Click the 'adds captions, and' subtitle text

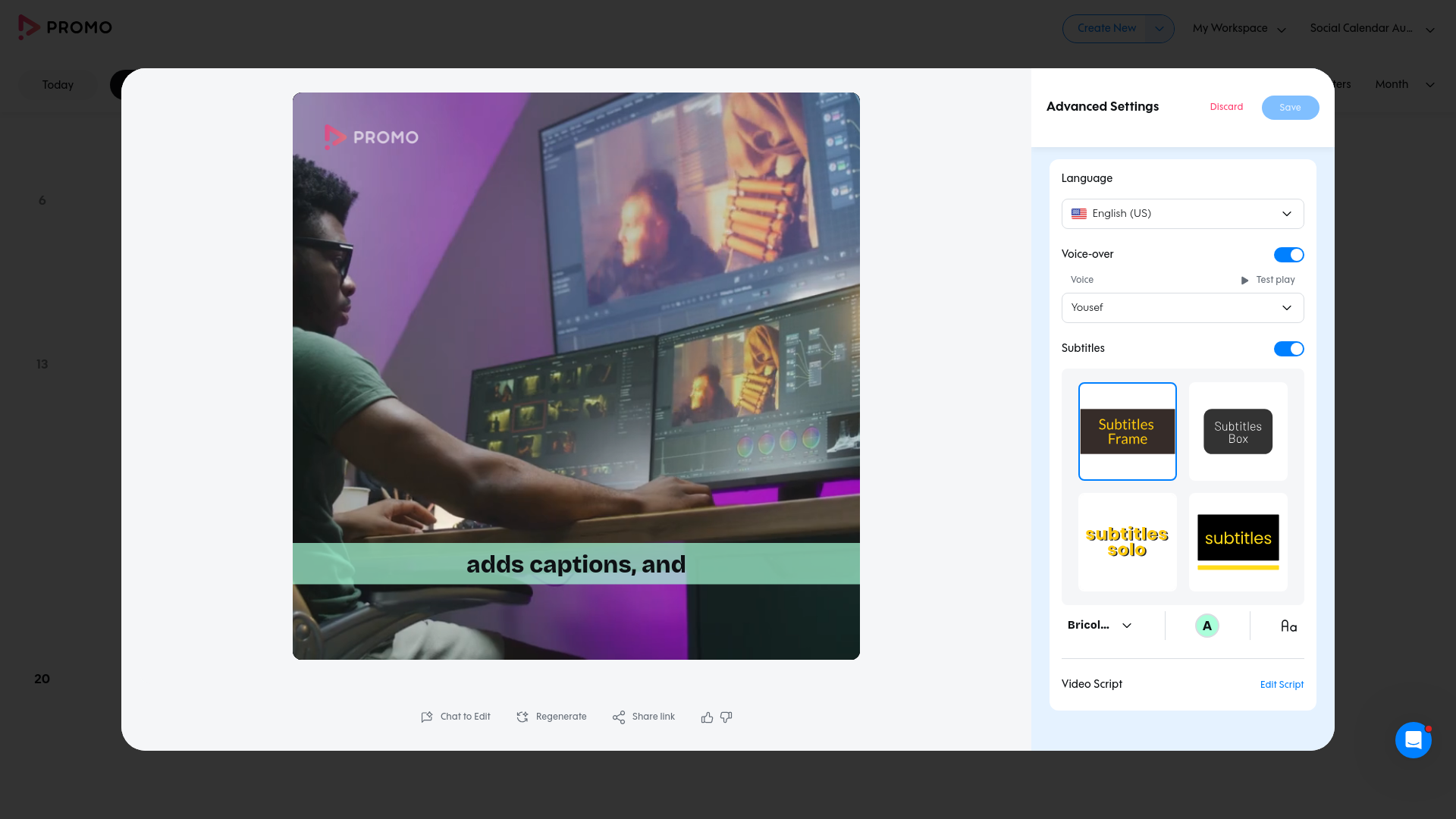tap(576, 564)
